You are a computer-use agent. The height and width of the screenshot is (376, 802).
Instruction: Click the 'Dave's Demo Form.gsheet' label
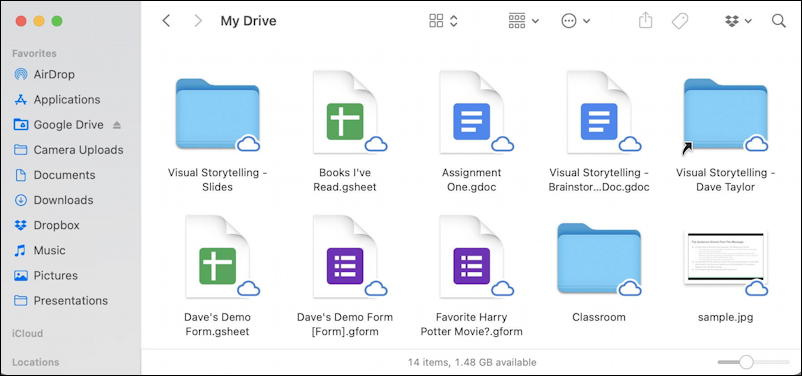pyautogui.click(x=217, y=324)
